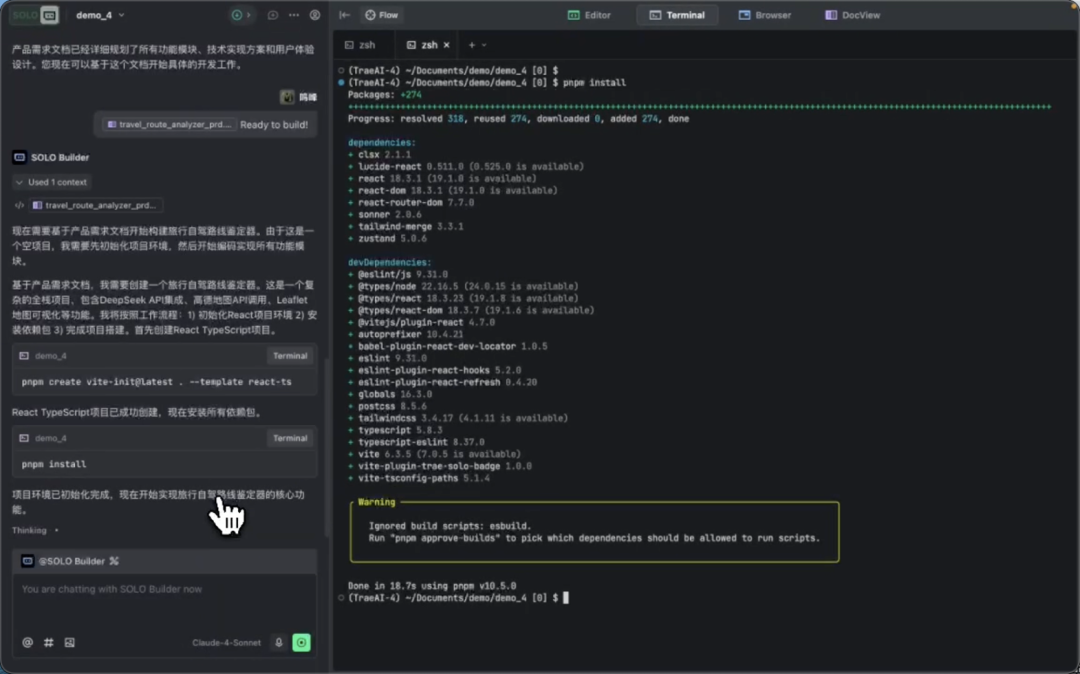
Task: Click the green stop generation button
Action: point(302,642)
